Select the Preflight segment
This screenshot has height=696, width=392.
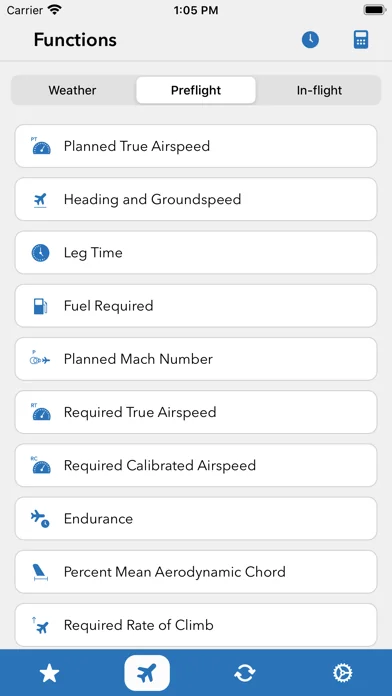[x=196, y=90]
